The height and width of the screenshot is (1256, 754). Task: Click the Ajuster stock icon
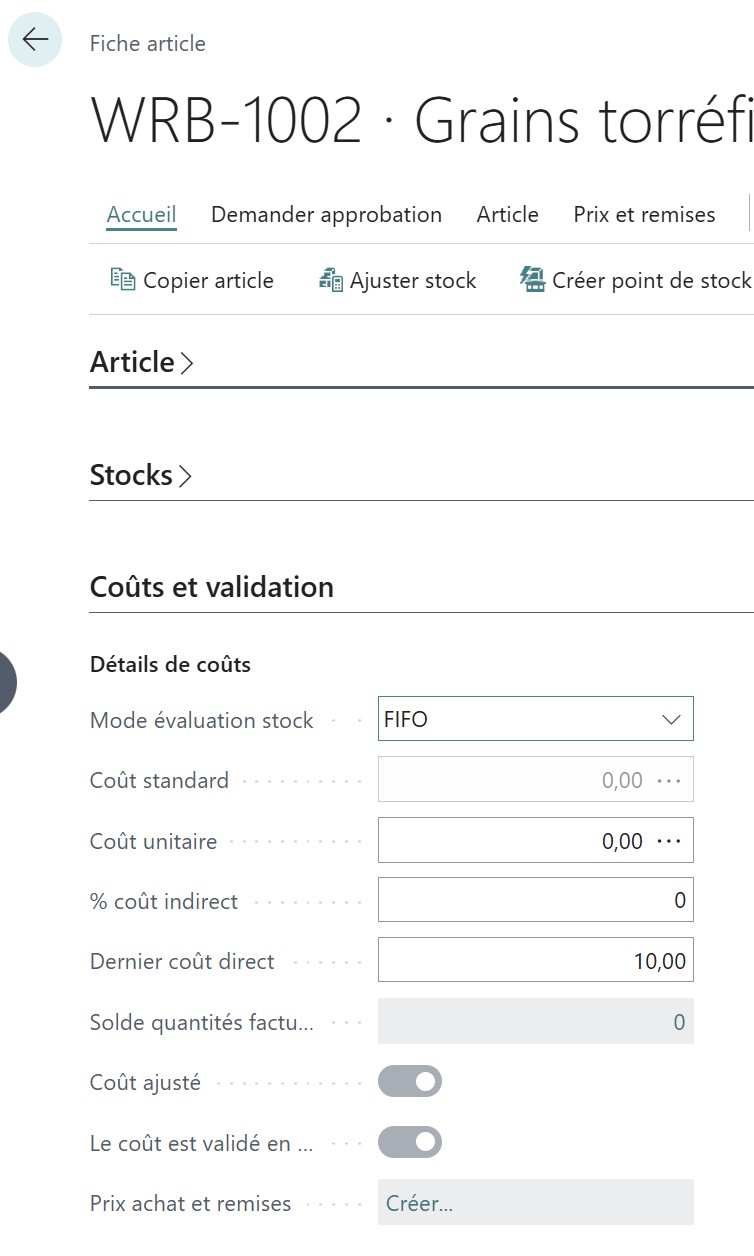330,280
